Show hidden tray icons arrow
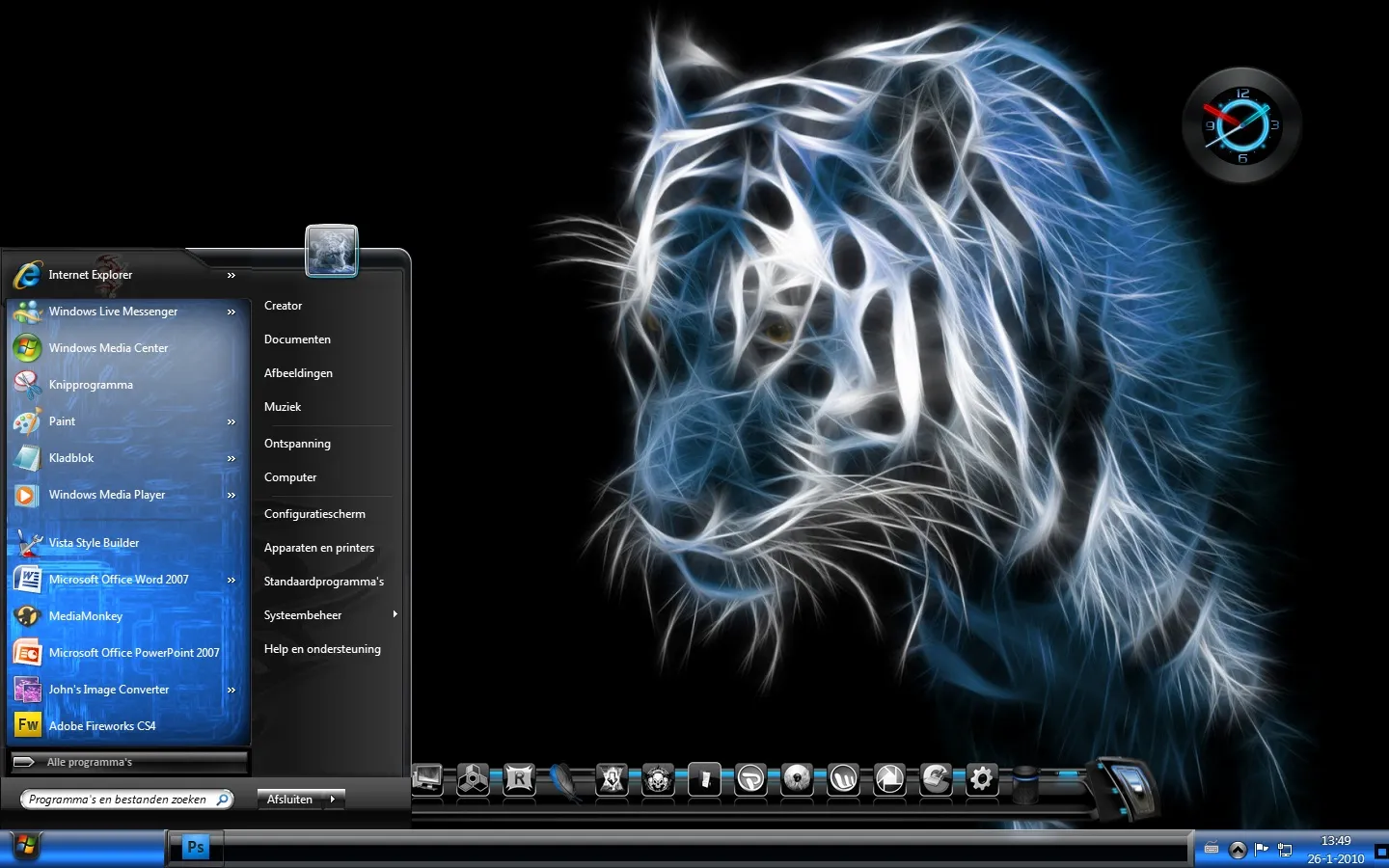The height and width of the screenshot is (868, 1389). coord(1238,851)
